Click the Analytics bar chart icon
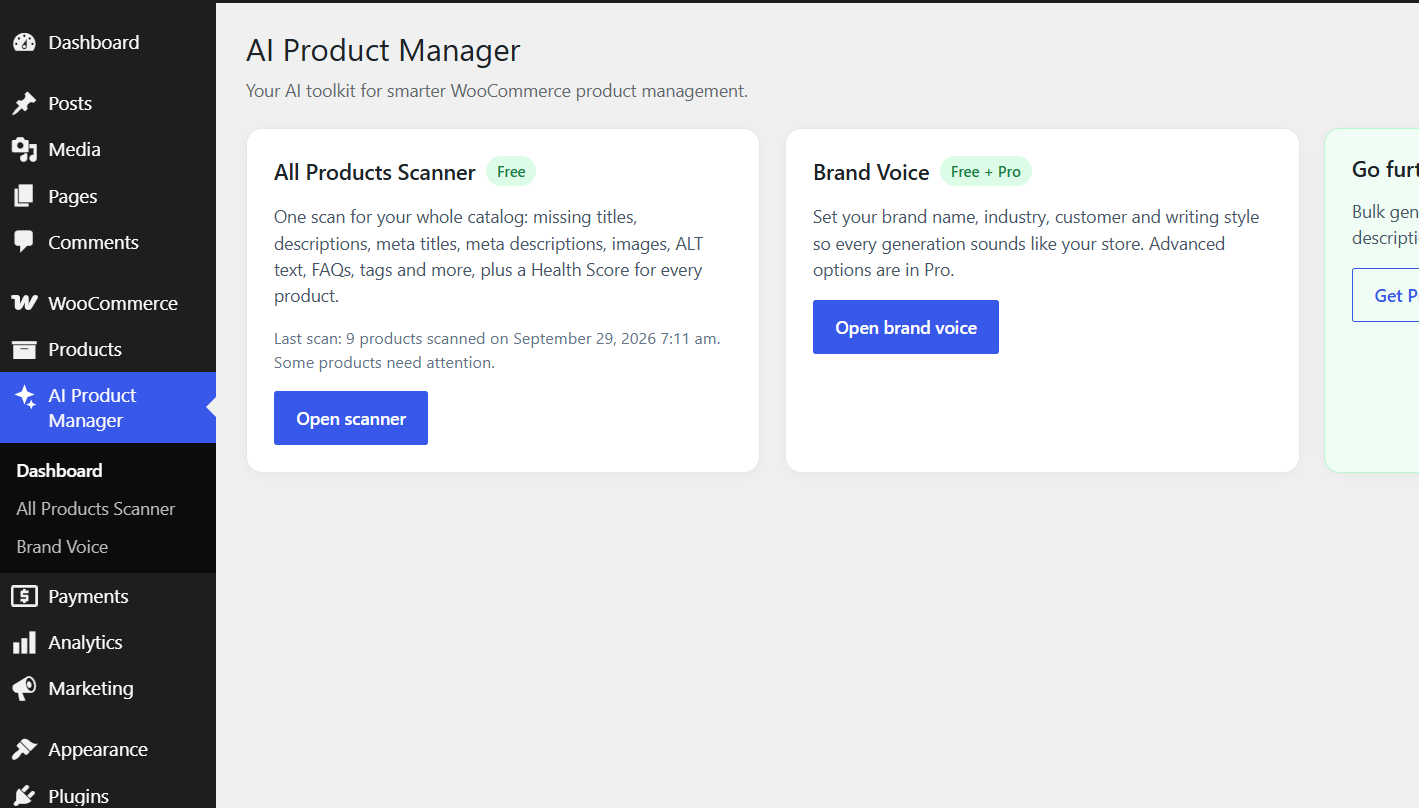 [24, 643]
